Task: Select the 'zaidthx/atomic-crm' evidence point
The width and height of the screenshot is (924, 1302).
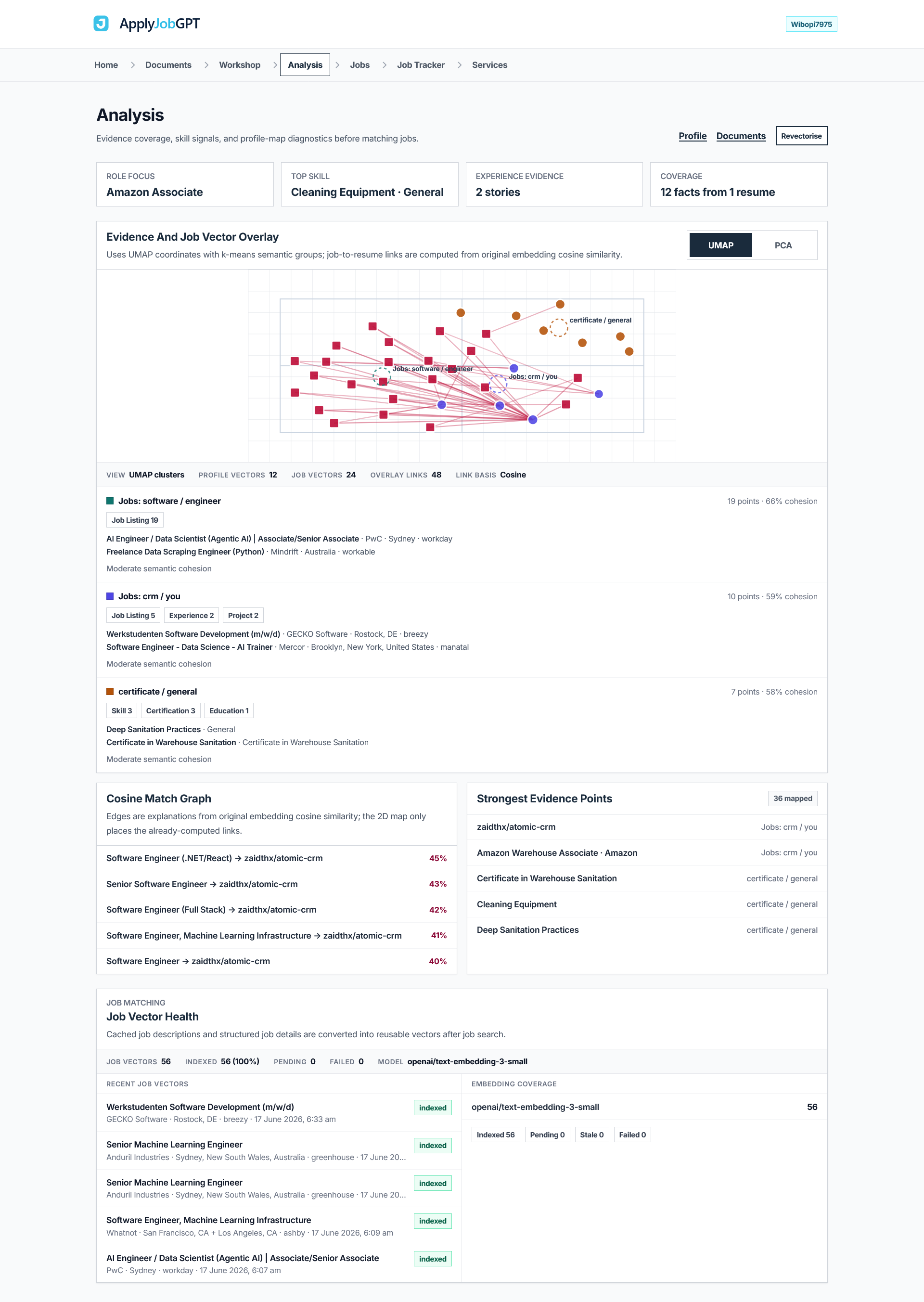Action: click(647, 827)
